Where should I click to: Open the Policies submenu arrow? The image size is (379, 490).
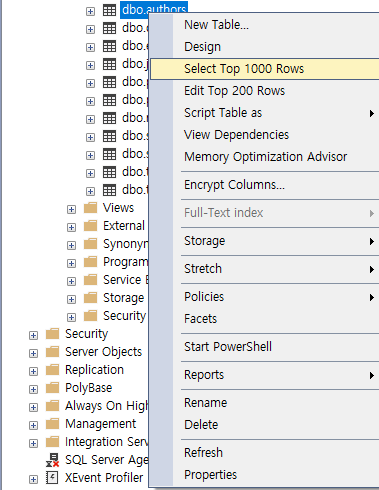pyautogui.click(x=372, y=297)
